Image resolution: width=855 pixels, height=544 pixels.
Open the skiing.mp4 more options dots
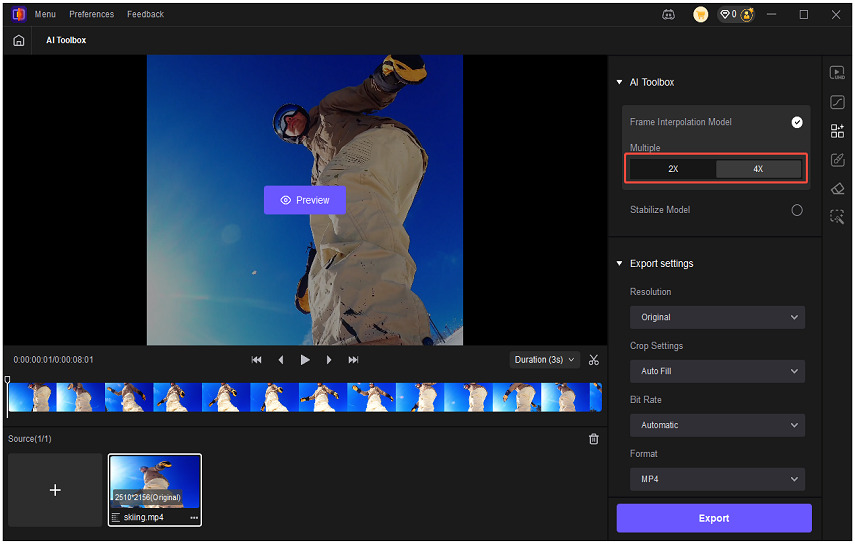click(x=194, y=518)
